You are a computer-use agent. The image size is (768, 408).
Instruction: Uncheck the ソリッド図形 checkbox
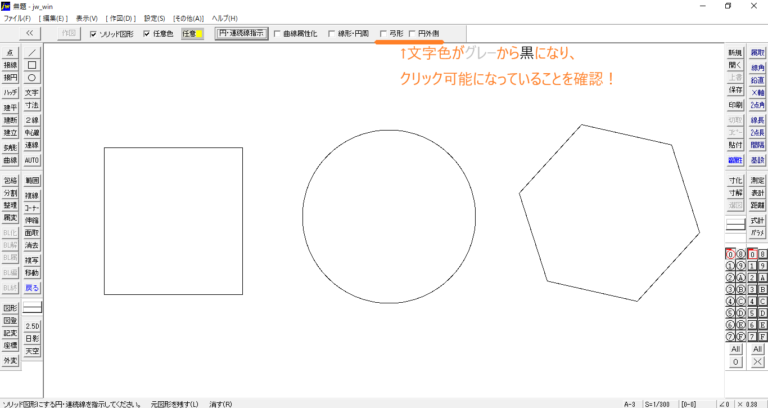94,33
